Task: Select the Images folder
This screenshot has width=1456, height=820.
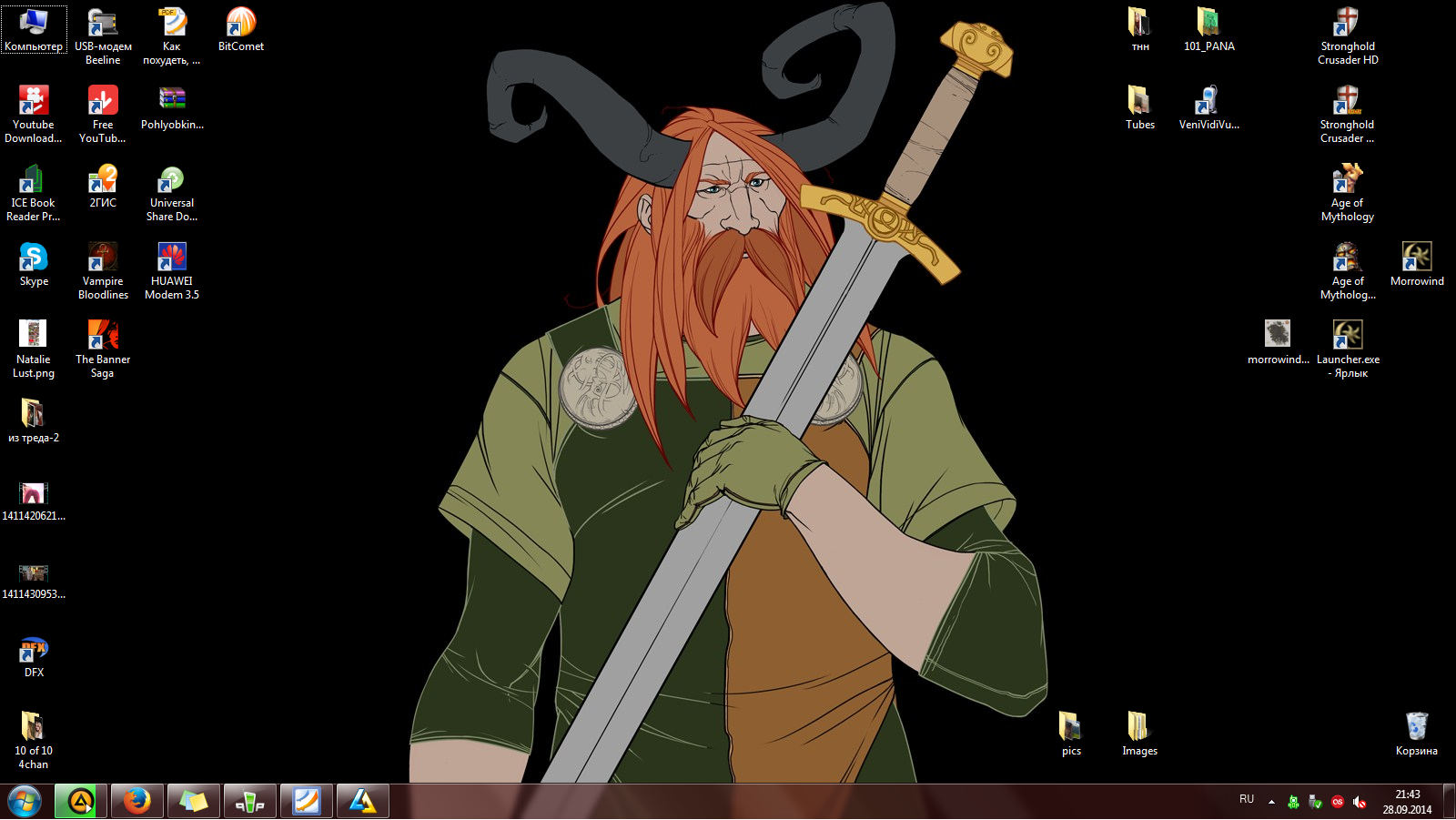Action: [1140, 734]
